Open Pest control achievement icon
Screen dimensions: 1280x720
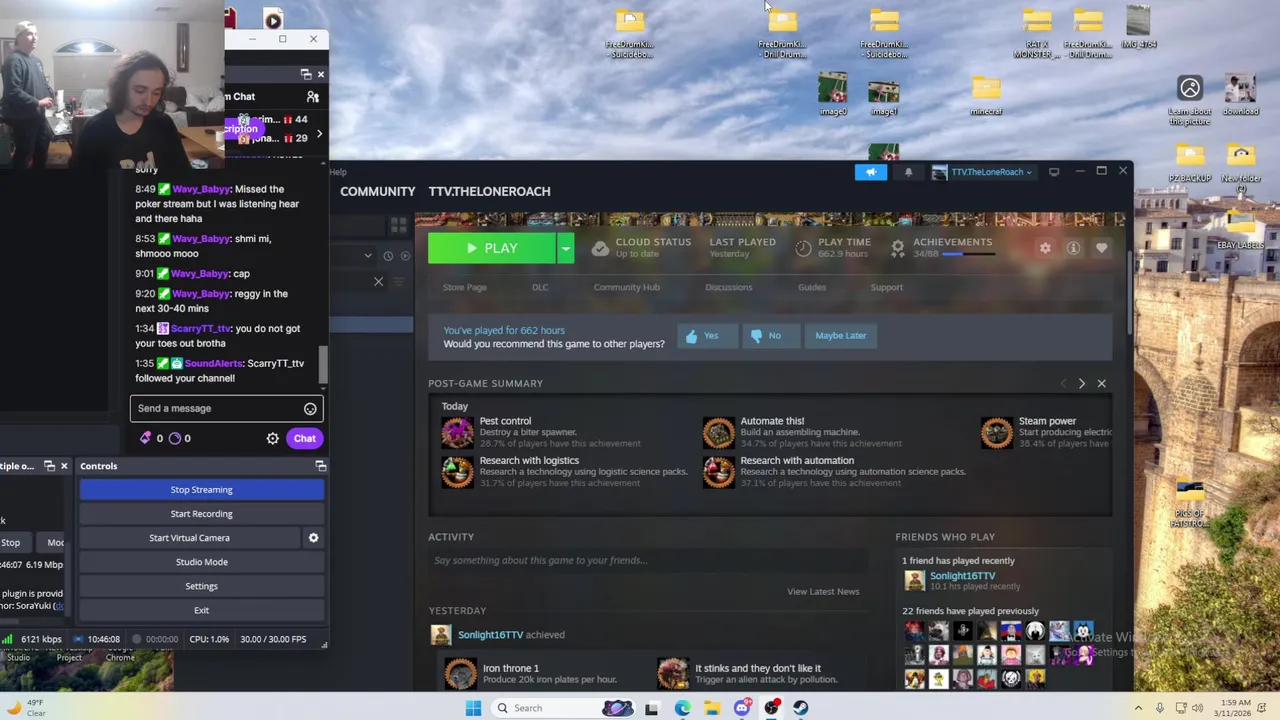pyautogui.click(x=457, y=432)
